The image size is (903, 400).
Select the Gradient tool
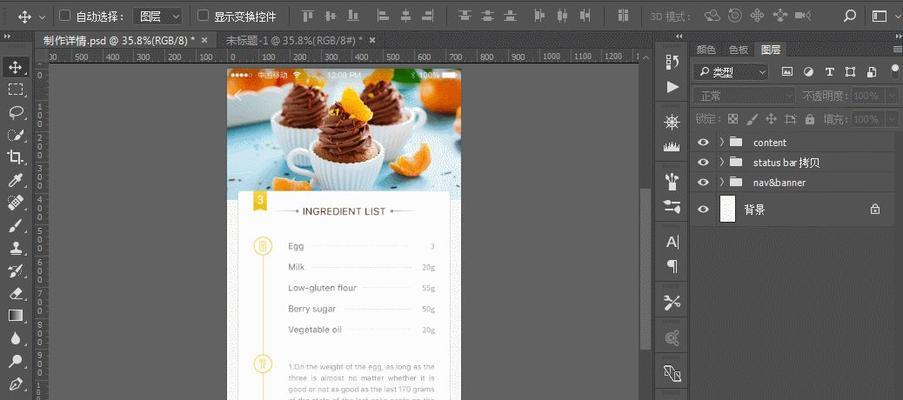tap(16, 315)
